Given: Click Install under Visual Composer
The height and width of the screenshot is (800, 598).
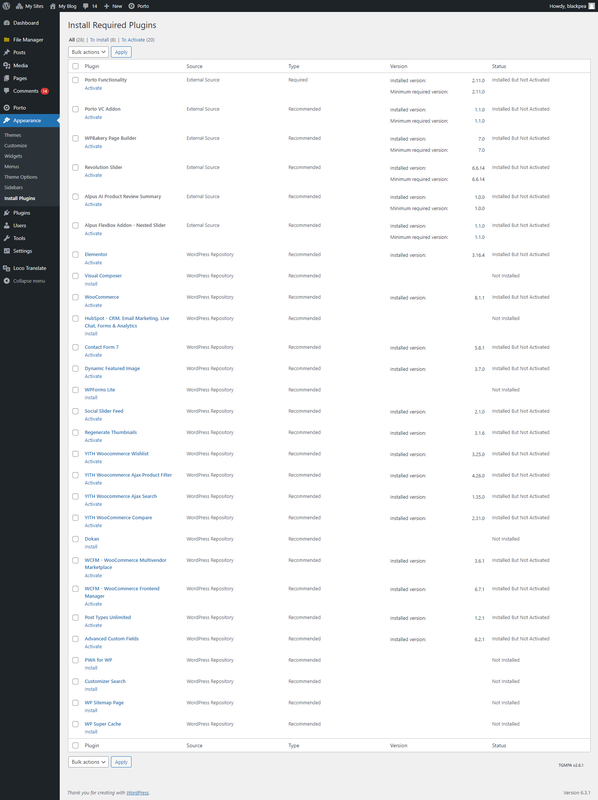Looking at the screenshot, I should (91, 284).
